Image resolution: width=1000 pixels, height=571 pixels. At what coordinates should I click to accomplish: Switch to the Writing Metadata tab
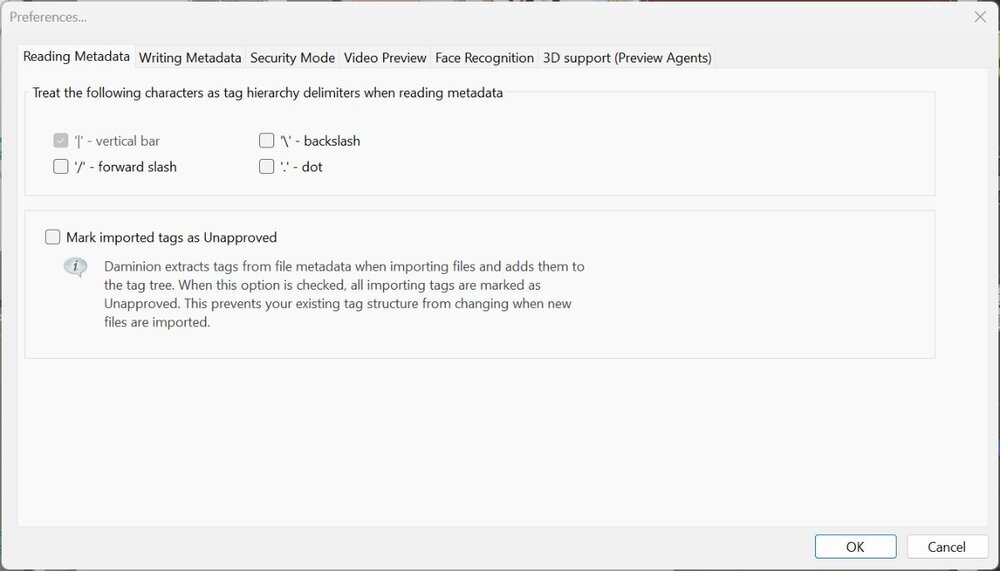click(190, 58)
